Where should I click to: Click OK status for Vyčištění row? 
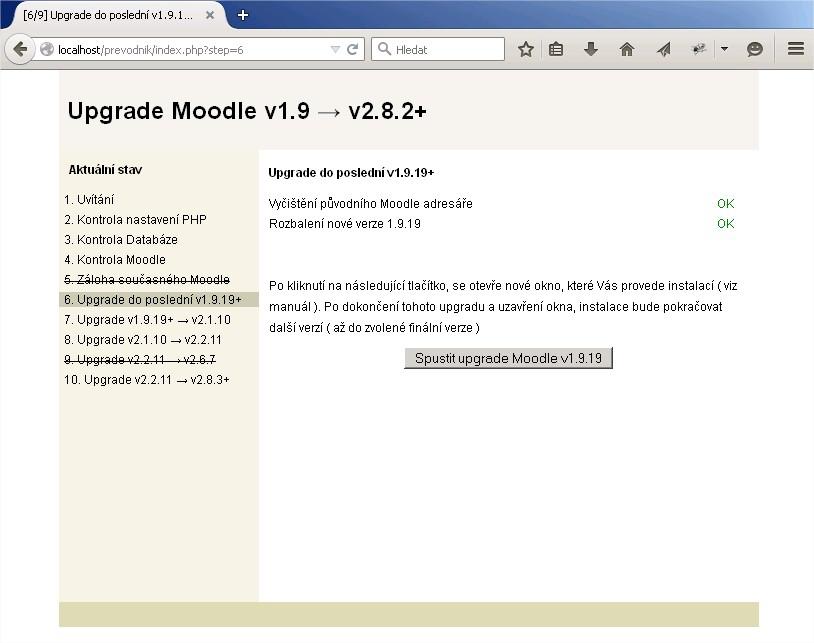pyautogui.click(x=726, y=203)
